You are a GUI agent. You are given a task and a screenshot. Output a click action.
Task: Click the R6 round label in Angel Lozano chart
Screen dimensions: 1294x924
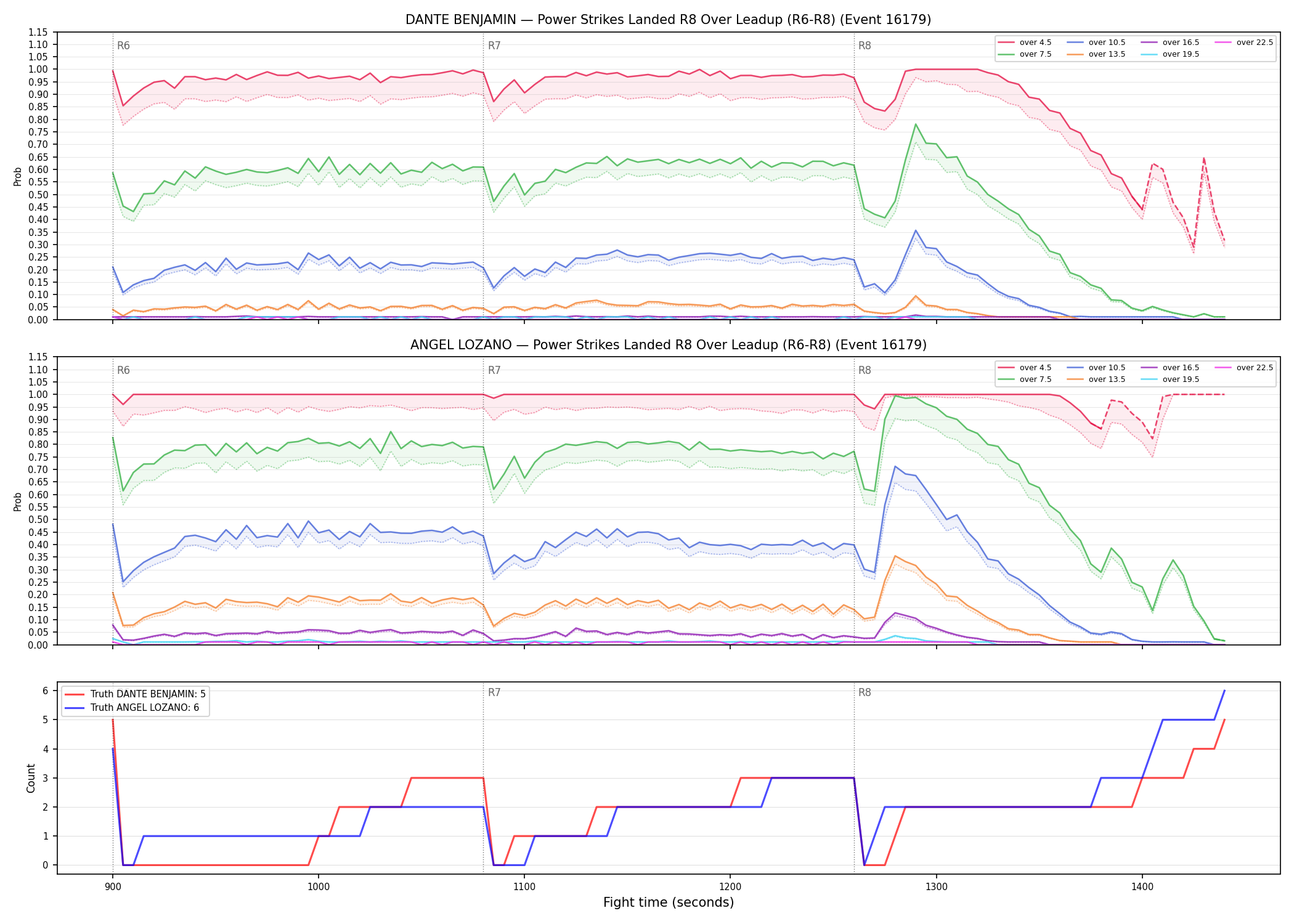pyautogui.click(x=123, y=370)
